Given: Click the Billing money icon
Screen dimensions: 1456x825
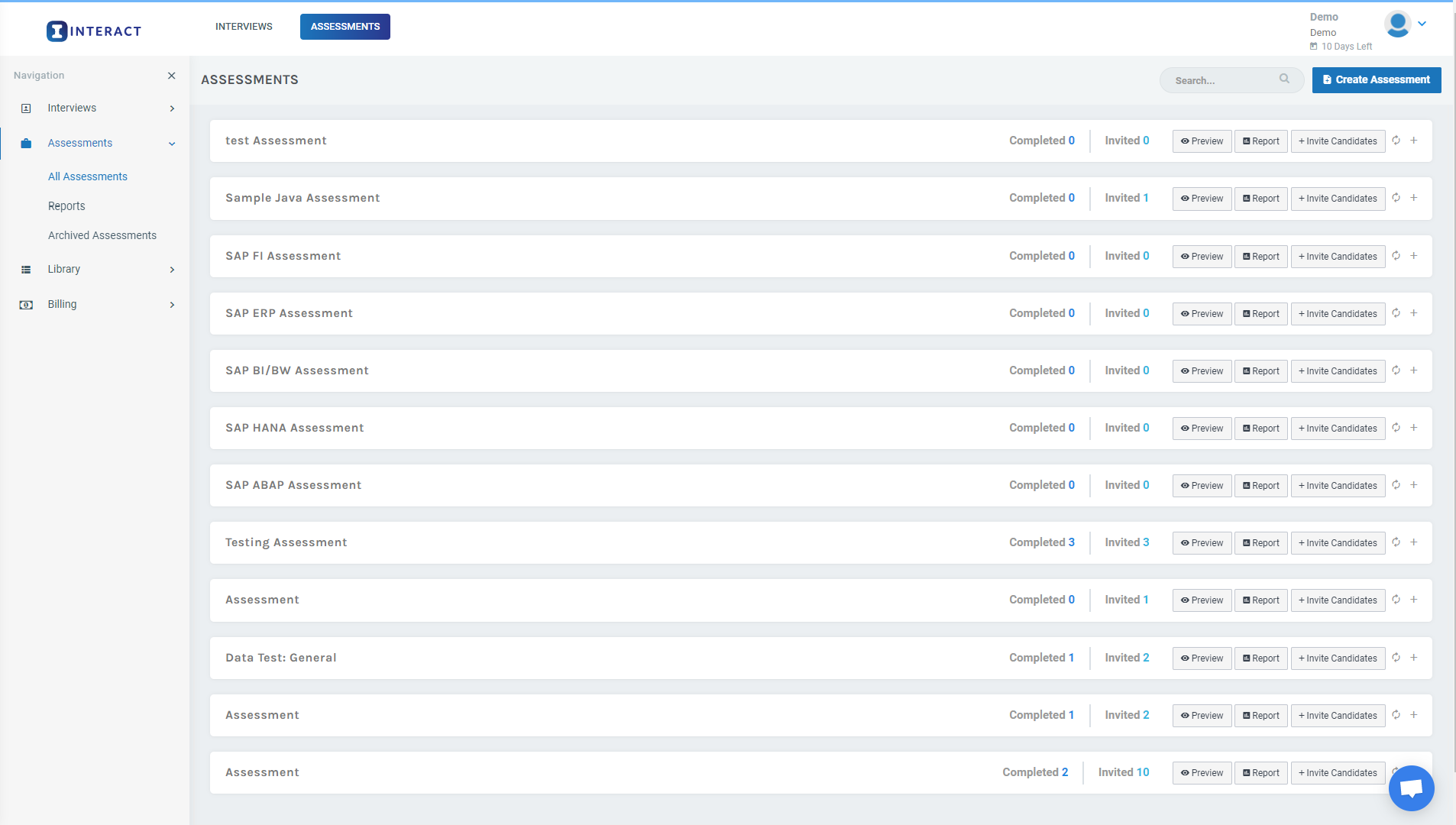Looking at the screenshot, I should point(26,305).
